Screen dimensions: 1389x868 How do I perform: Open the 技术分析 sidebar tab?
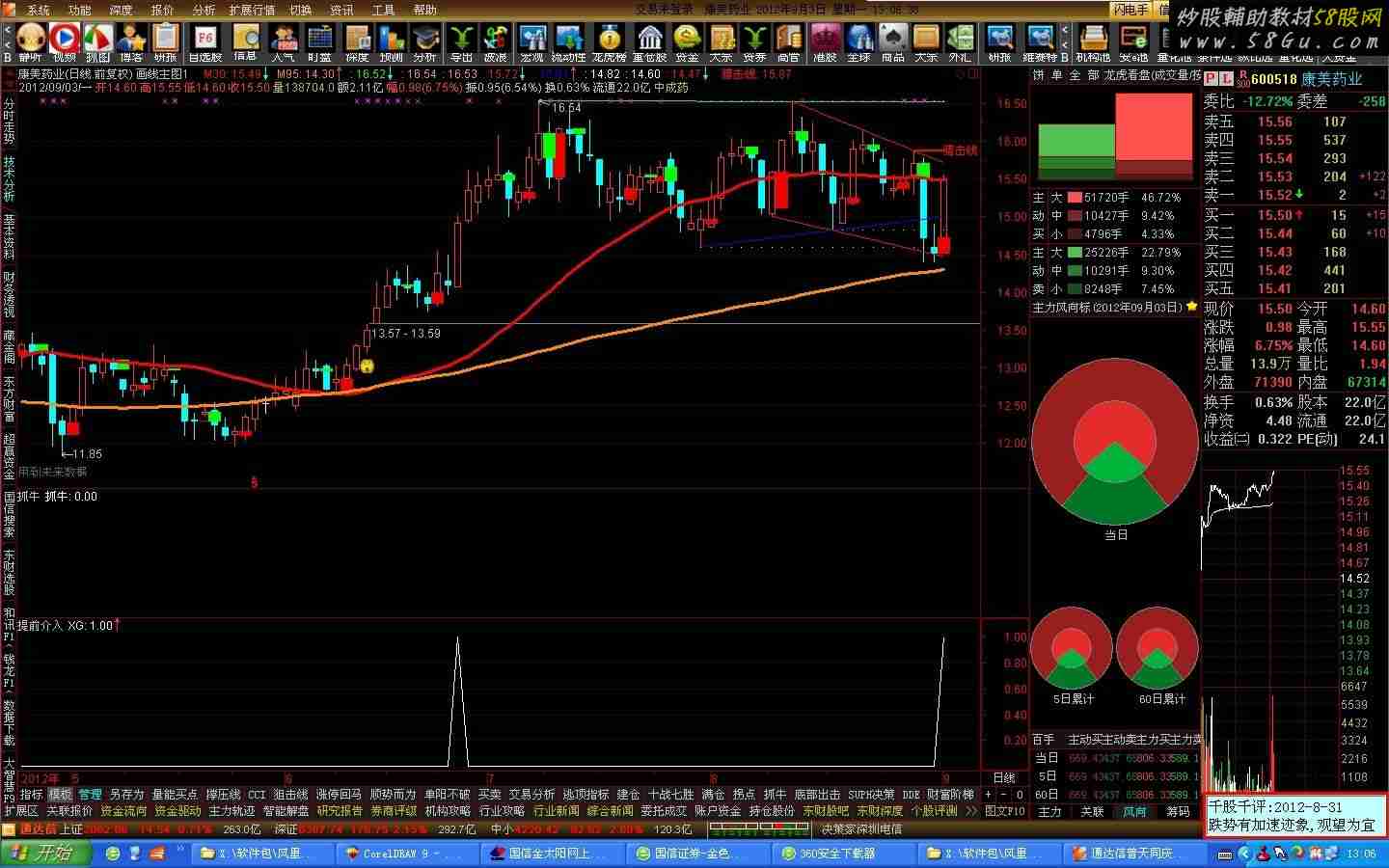(9, 178)
